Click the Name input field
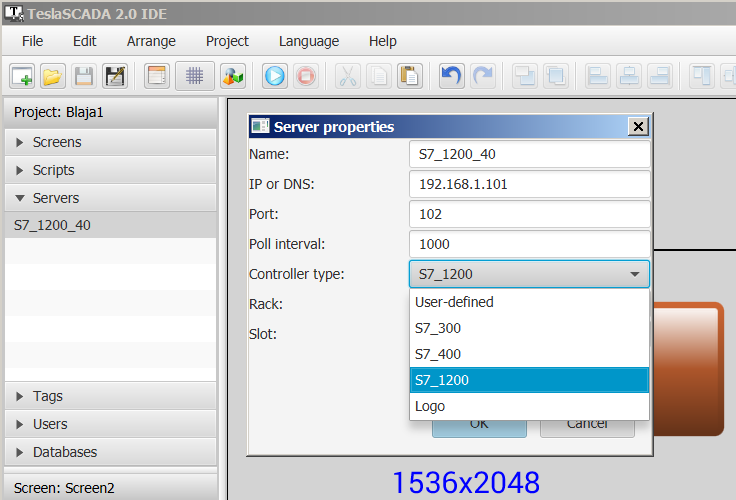Image resolution: width=736 pixels, height=500 pixels. [x=529, y=154]
